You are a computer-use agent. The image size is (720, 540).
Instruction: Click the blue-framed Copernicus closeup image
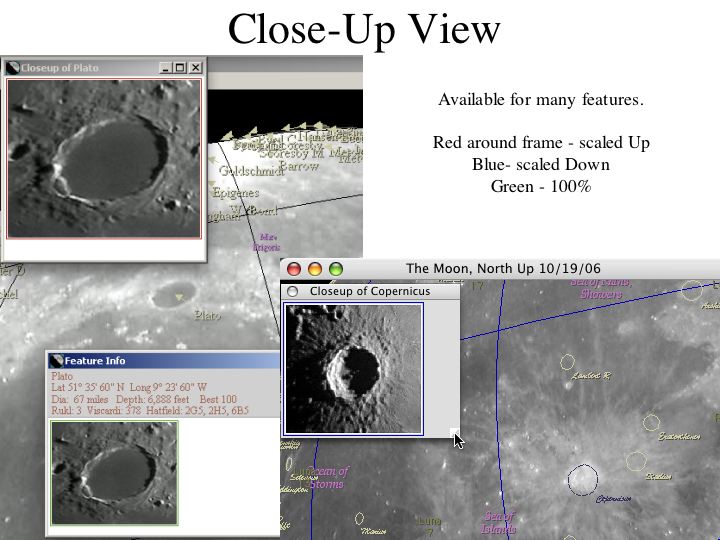[x=354, y=369]
